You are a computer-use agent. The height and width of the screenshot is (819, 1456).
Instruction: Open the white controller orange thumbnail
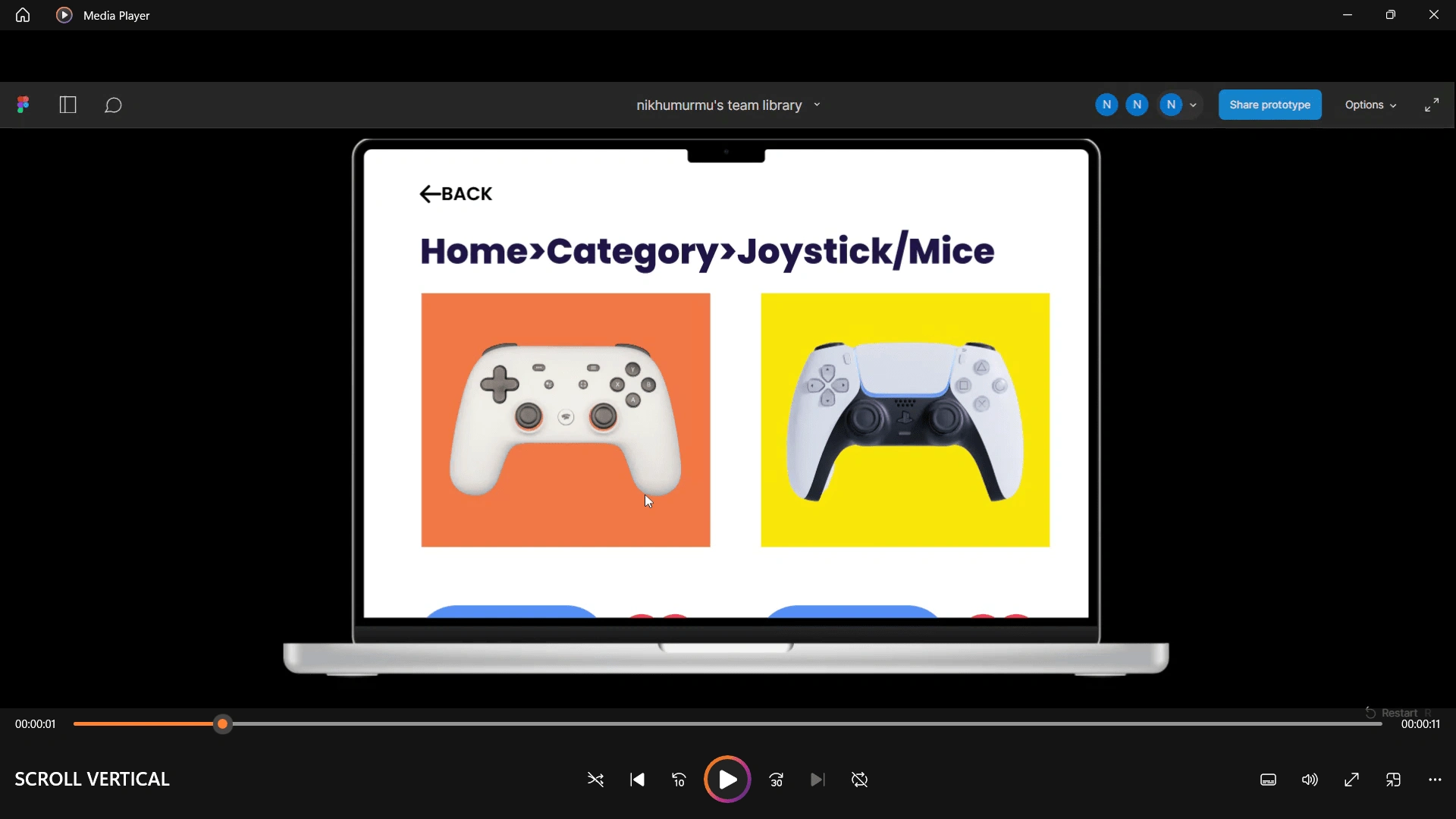566,420
